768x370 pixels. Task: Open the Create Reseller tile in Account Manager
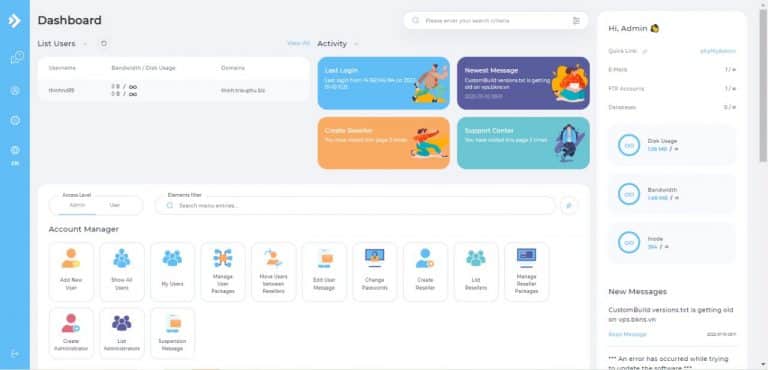(x=425, y=271)
